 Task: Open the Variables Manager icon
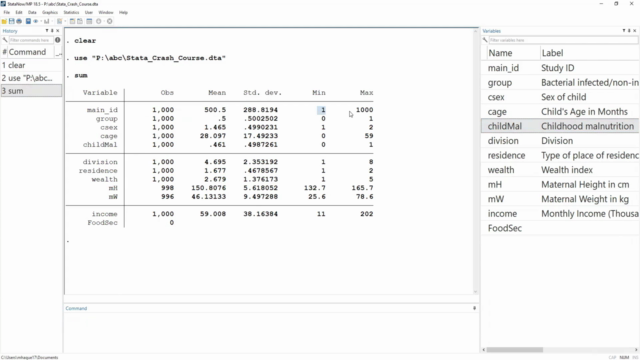pos(89,21)
